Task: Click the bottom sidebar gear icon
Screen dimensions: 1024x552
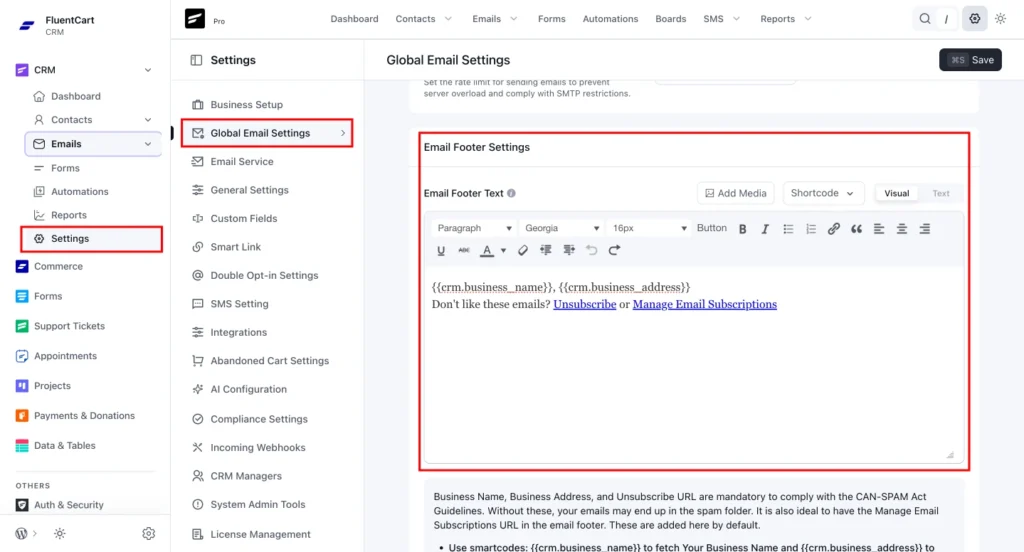Action: coord(148,534)
